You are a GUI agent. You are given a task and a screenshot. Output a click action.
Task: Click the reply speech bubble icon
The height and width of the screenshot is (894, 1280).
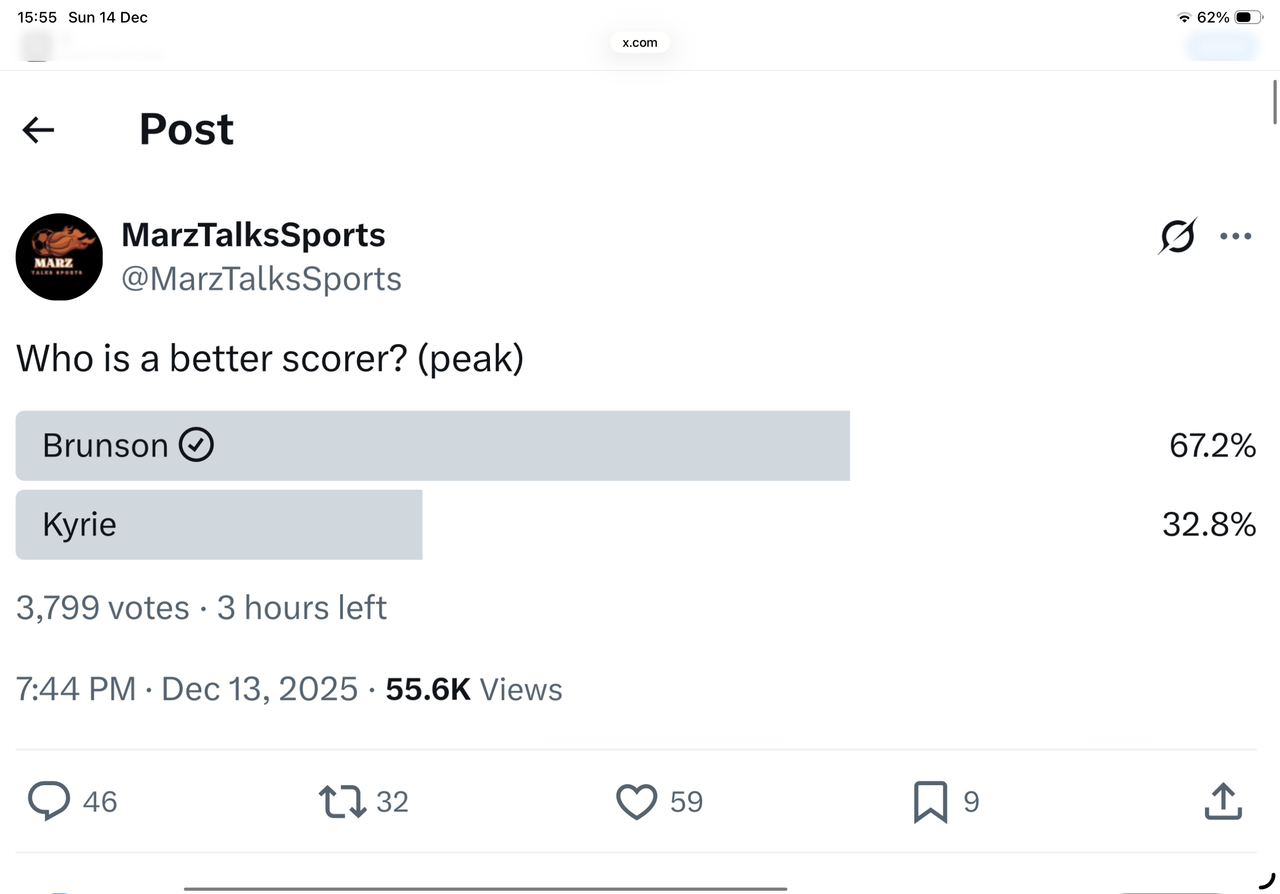coord(49,801)
